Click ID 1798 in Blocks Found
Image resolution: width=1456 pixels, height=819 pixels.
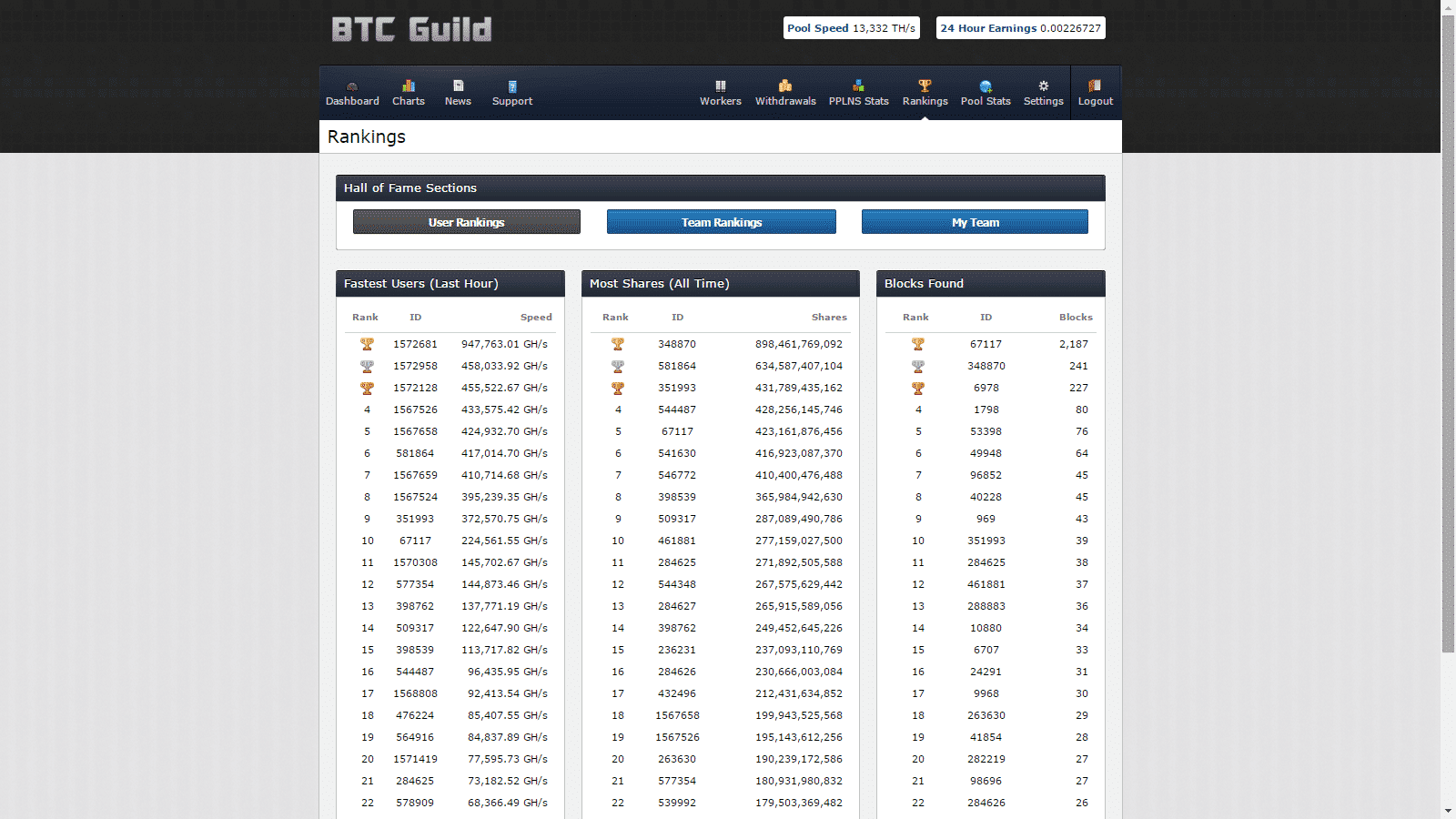986,409
